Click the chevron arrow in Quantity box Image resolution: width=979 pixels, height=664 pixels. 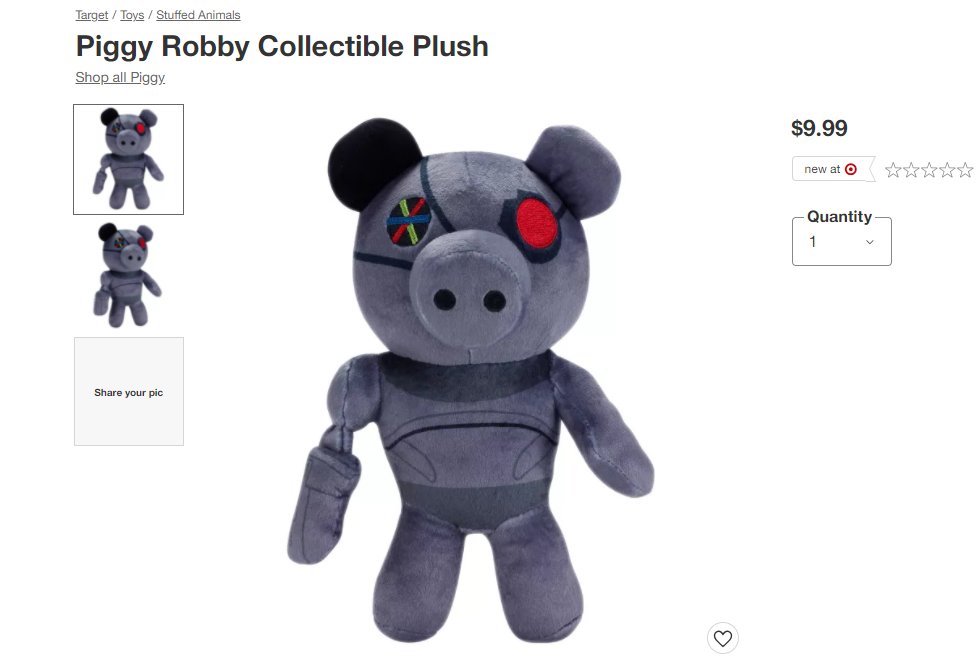(x=869, y=242)
